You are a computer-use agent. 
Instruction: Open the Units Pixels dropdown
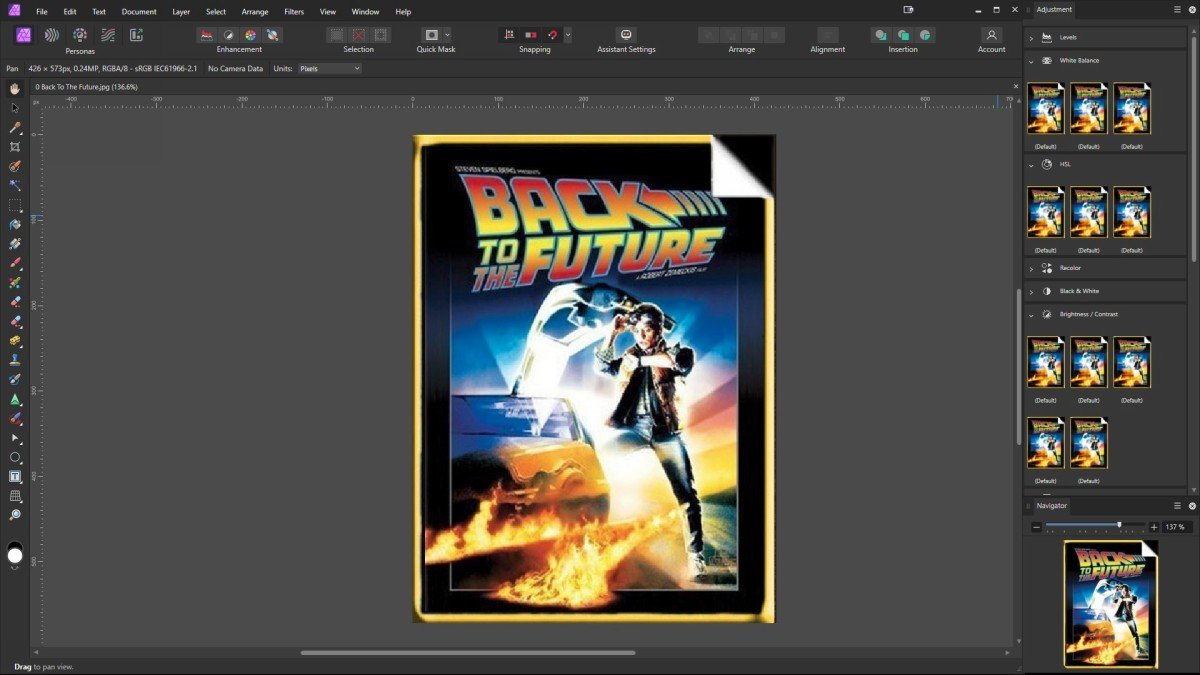point(329,68)
